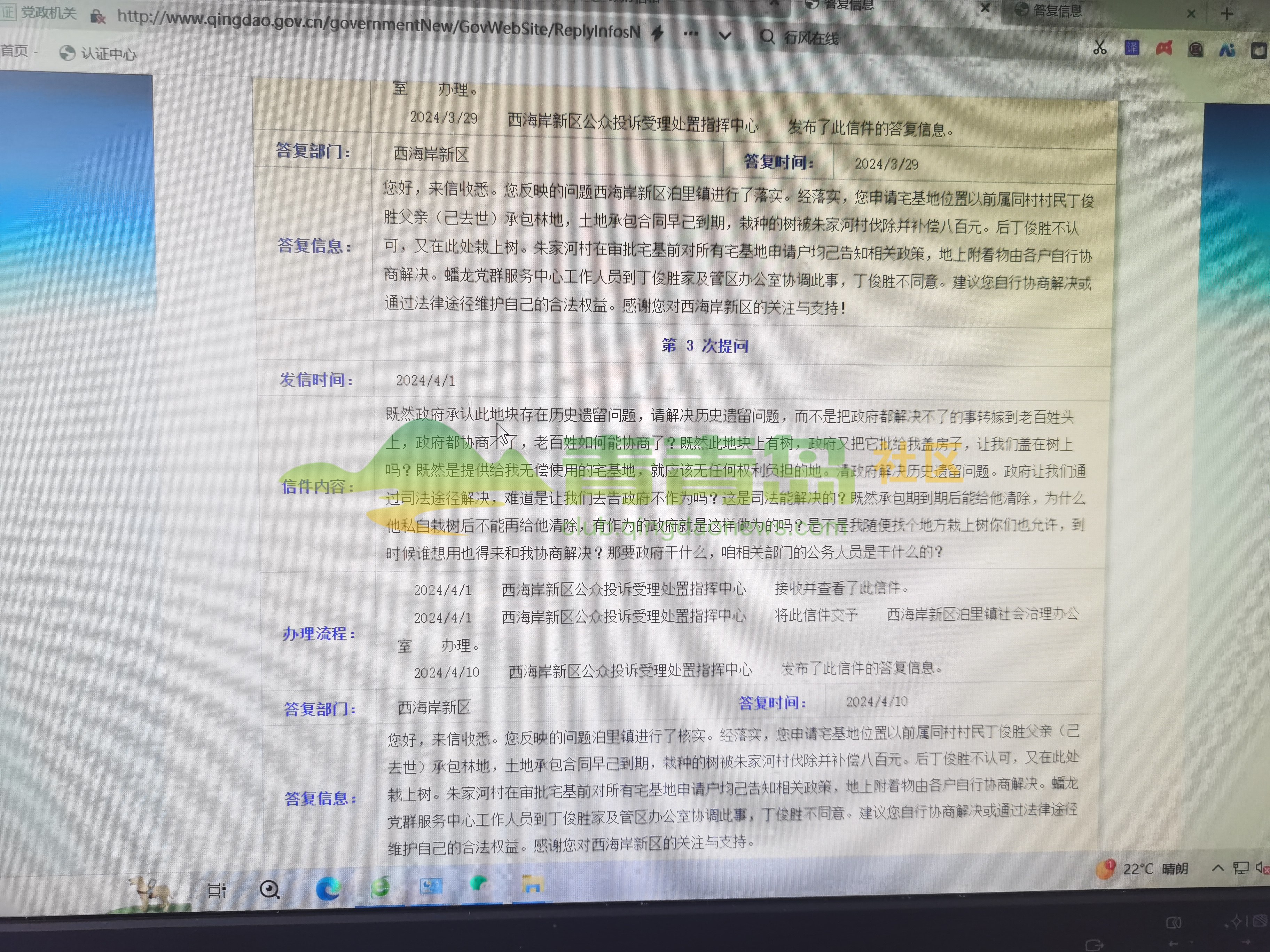Click the upper 答复部门 value 西海岸新区
1270x952 pixels.
tap(431, 154)
